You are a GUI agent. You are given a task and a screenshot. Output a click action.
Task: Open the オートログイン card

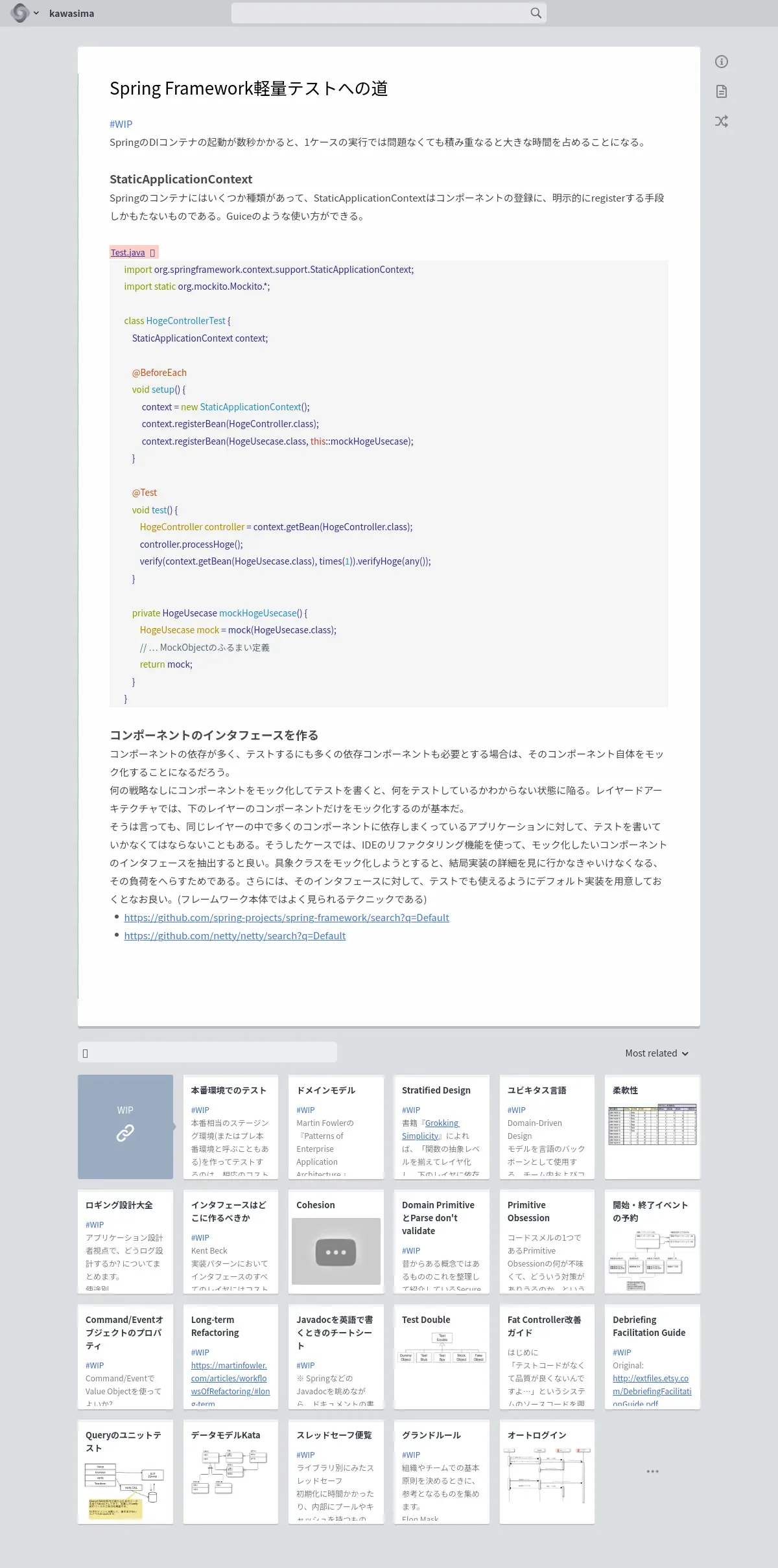[x=547, y=1471]
